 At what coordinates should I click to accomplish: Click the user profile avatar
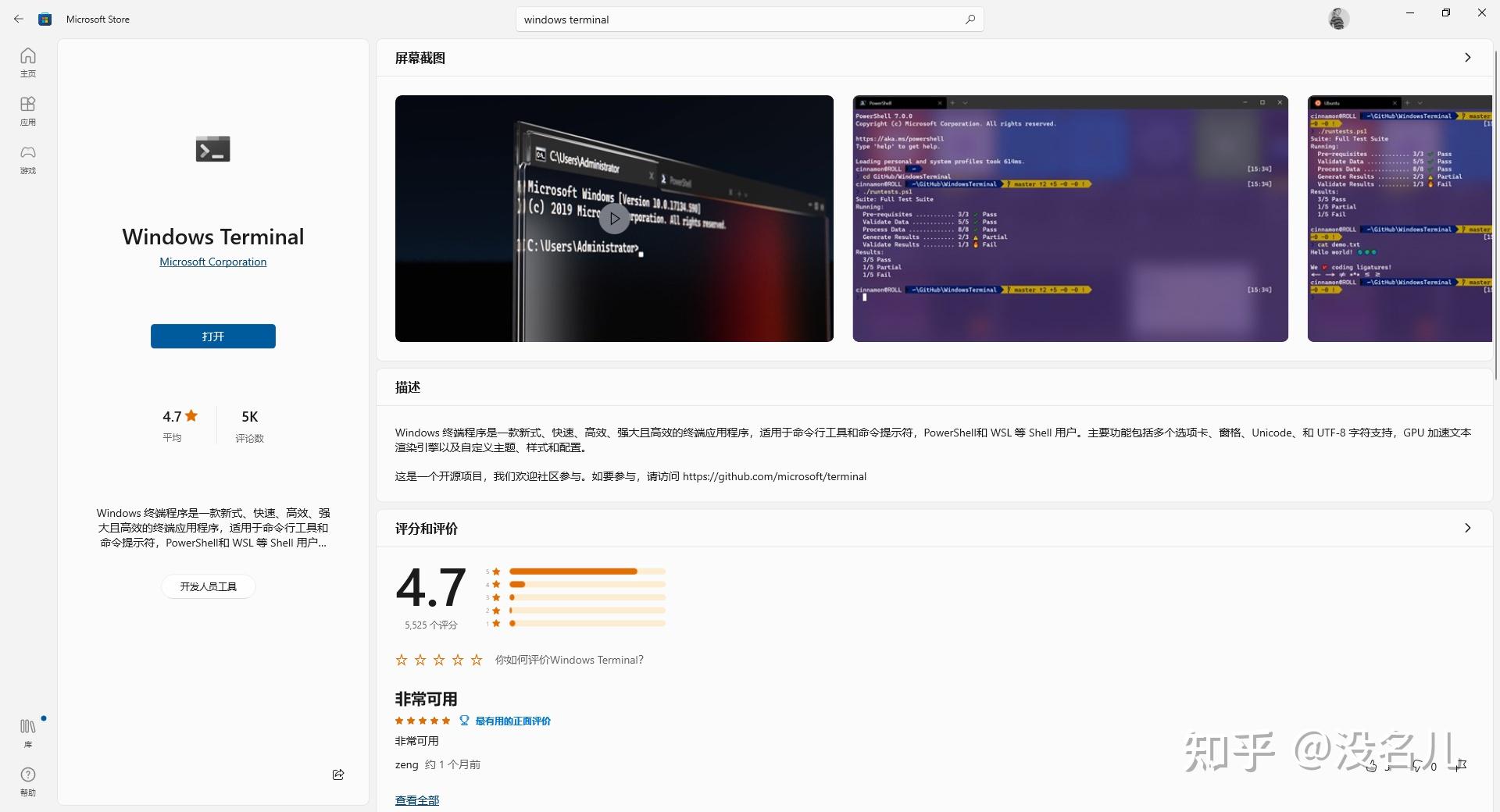pos(1338,18)
